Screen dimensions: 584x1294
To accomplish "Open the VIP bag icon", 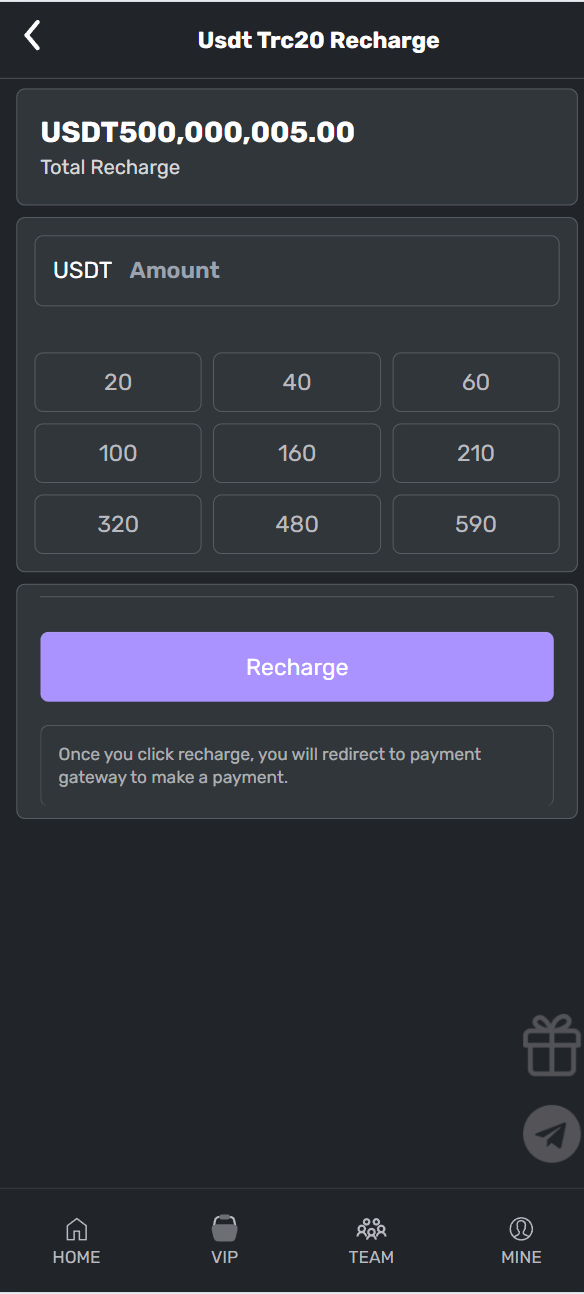I will coord(225,1228).
